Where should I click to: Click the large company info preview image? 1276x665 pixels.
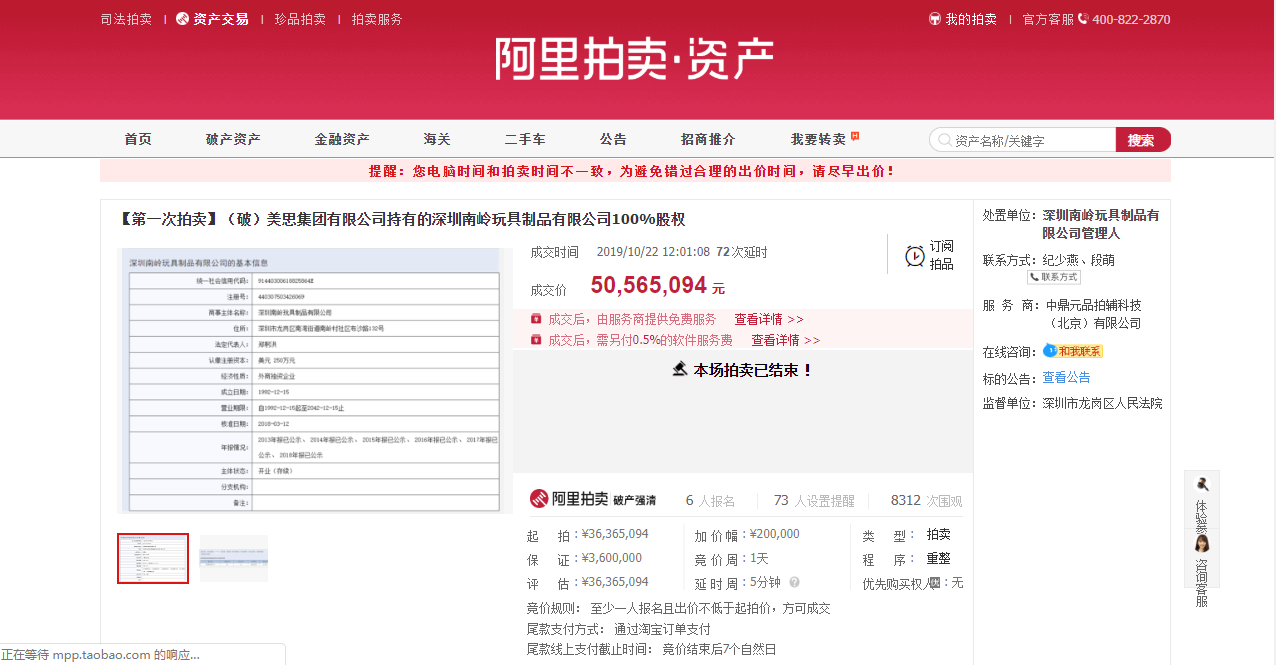pyautogui.click(x=315, y=381)
